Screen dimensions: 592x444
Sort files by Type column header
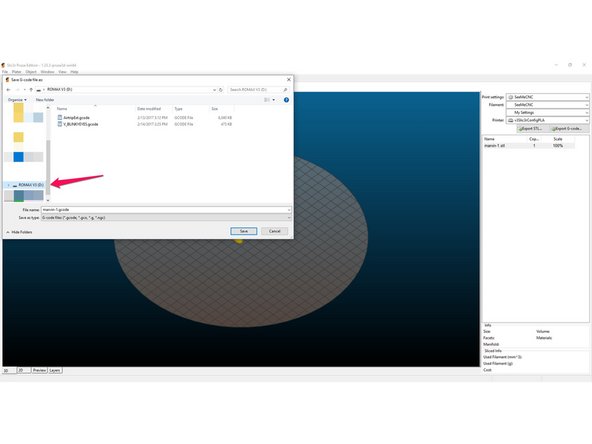pos(178,109)
